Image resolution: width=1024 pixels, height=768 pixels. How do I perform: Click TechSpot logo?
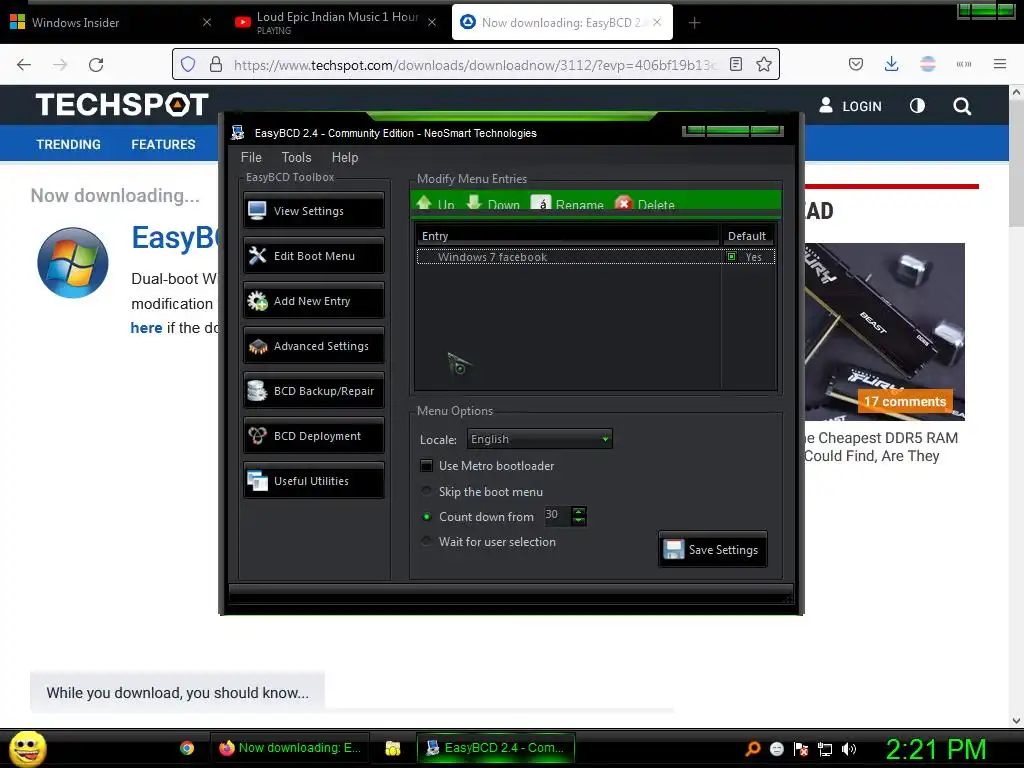(122, 104)
